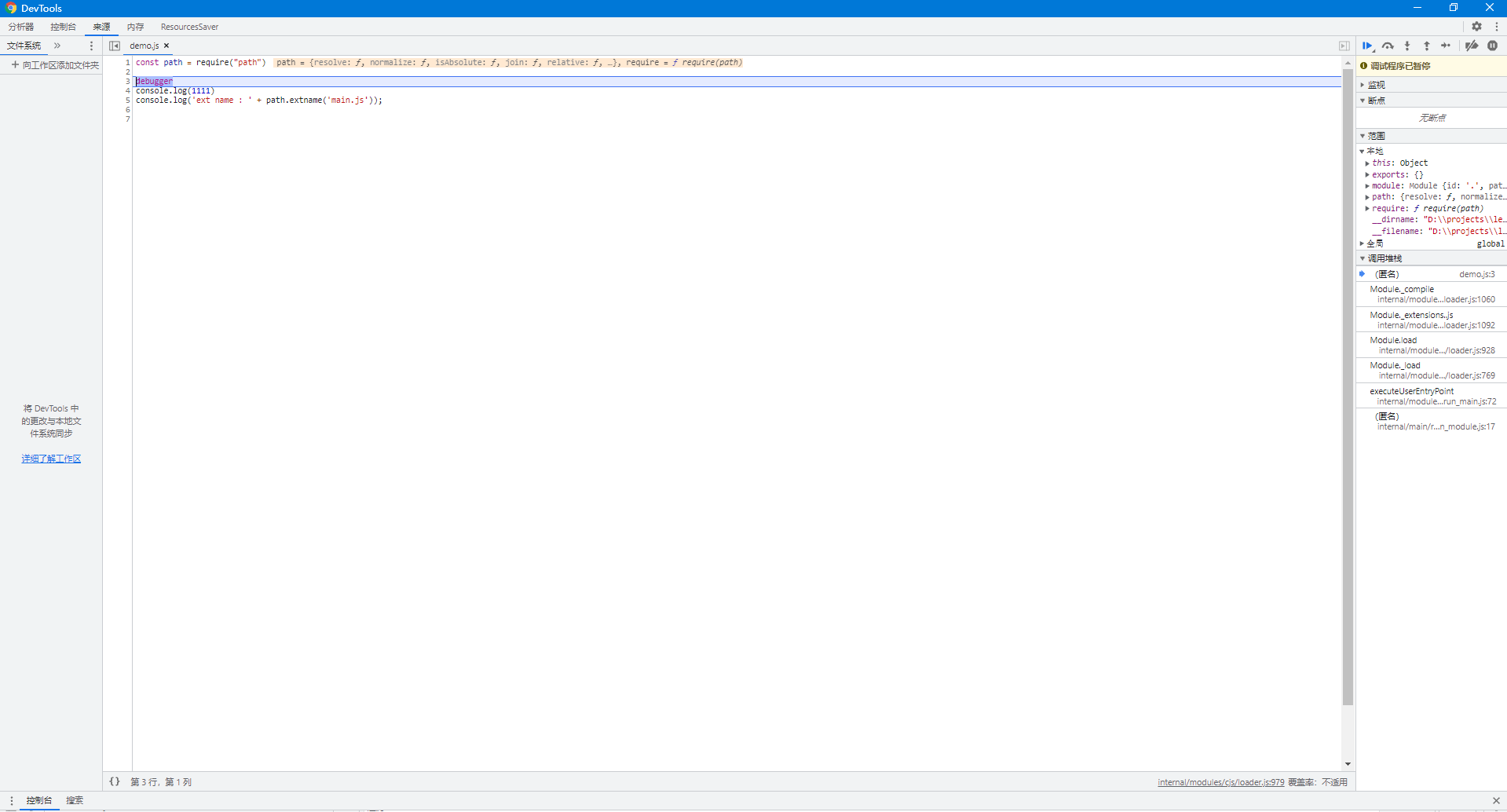
Task: Expand the 监视 watch section
Action: pyautogui.click(x=1431, y=84)
